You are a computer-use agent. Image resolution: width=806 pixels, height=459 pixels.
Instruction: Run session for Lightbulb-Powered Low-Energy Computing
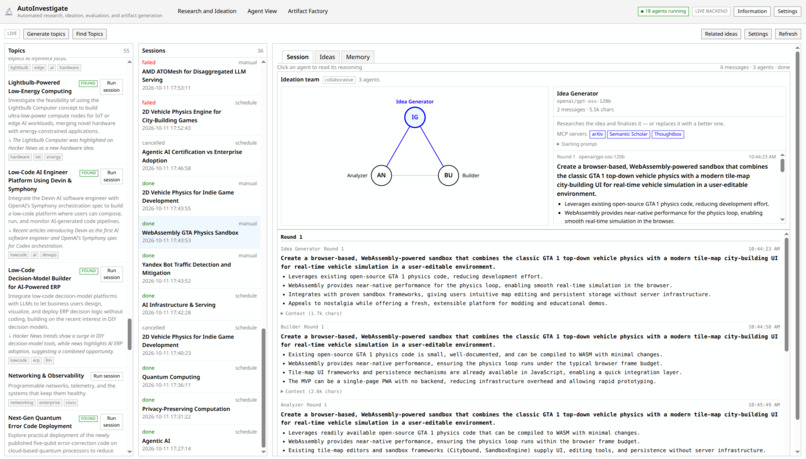point(112,86)
